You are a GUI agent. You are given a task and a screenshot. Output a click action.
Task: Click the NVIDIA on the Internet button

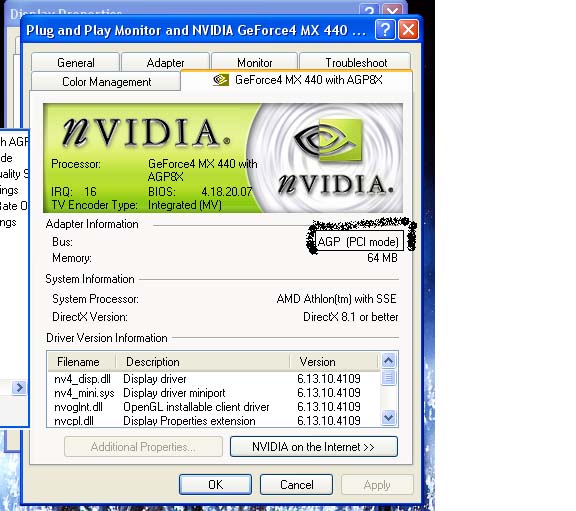coord(314,447)
